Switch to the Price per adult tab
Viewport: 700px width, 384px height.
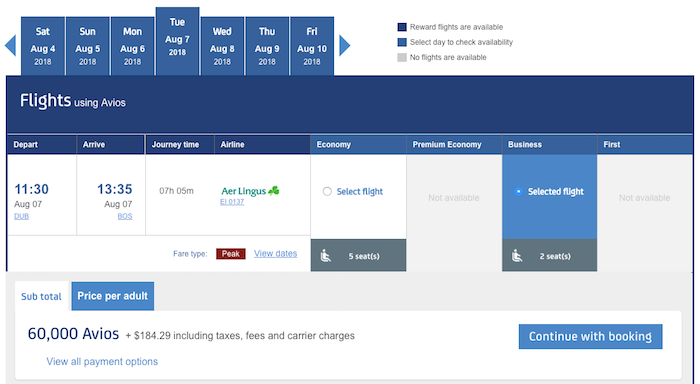click(112, 296)
